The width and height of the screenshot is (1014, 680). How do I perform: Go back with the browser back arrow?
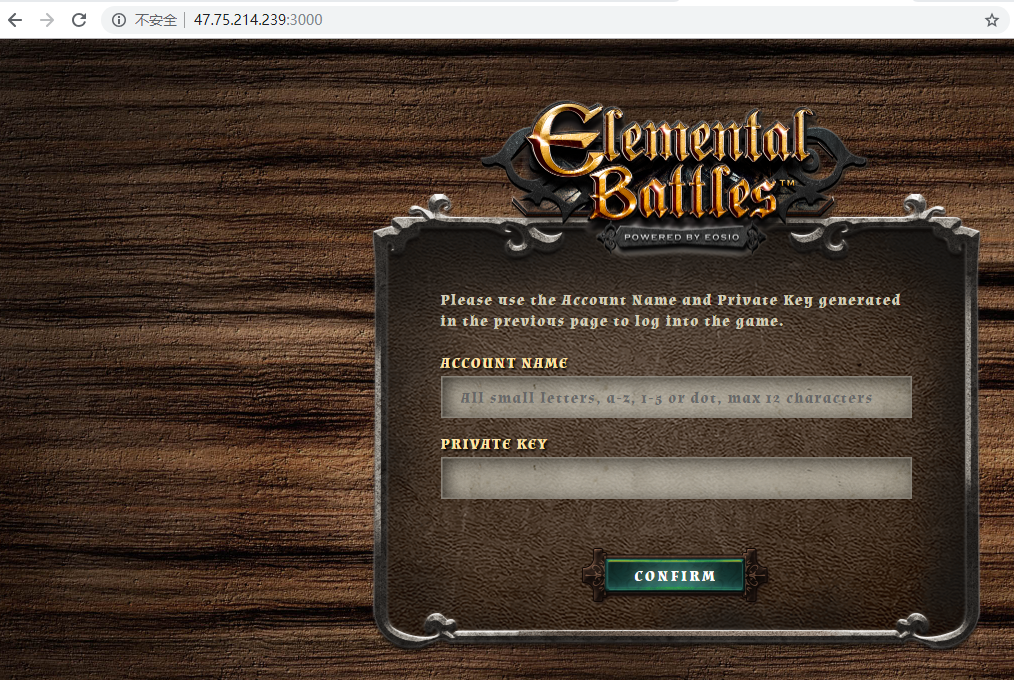click(x=15, y=20)
